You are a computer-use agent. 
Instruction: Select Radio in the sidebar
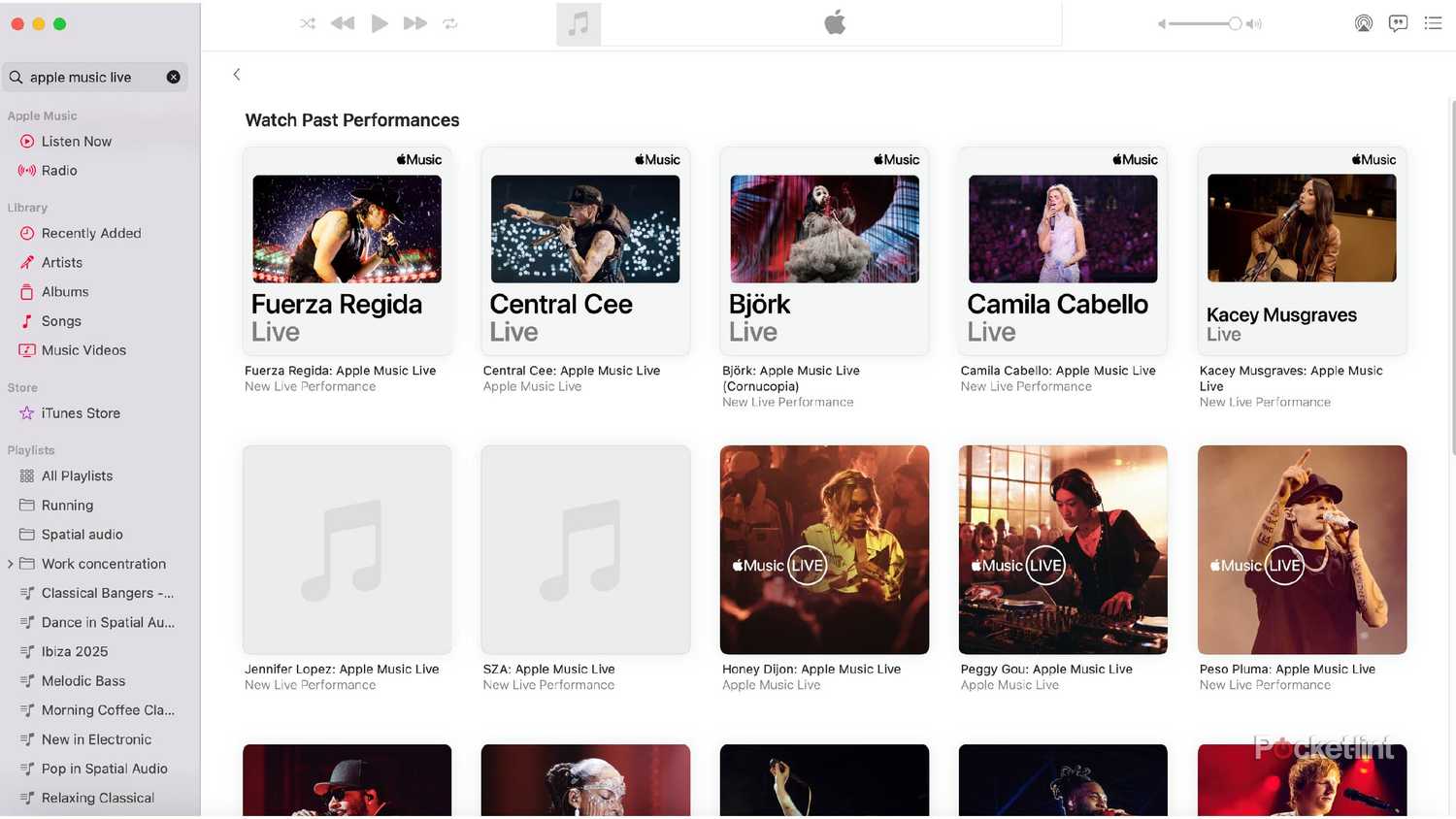pyautogui.click(x=59, y=171)
